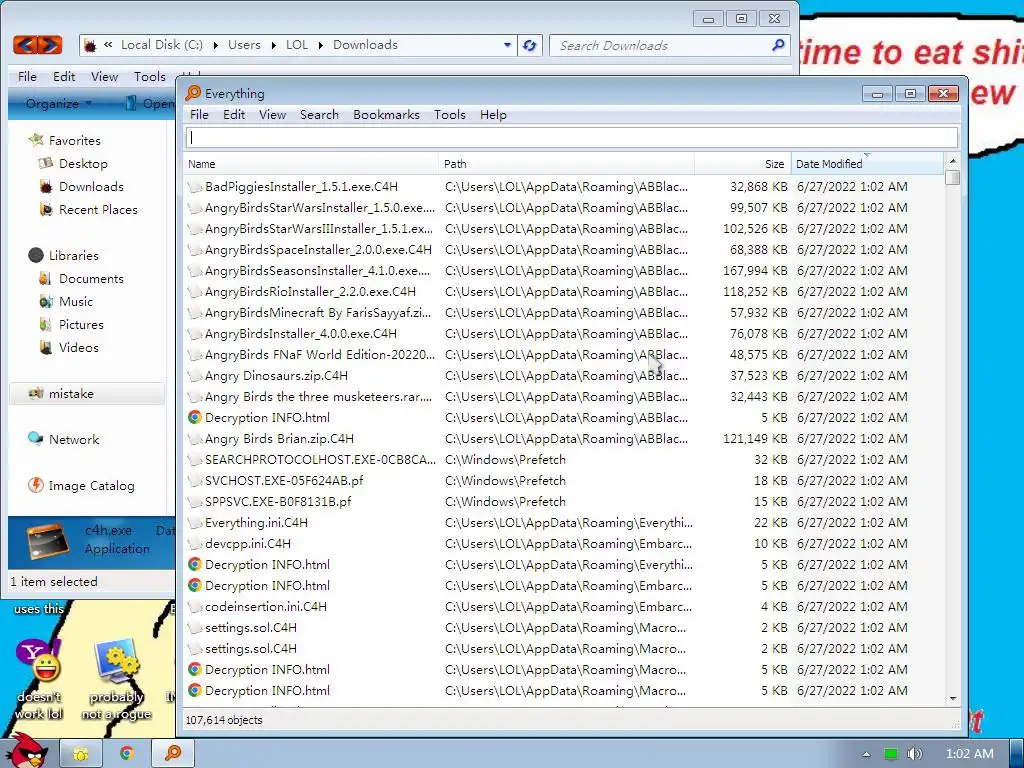Click the Libraries icon in sidebar

tap(36, 255)
